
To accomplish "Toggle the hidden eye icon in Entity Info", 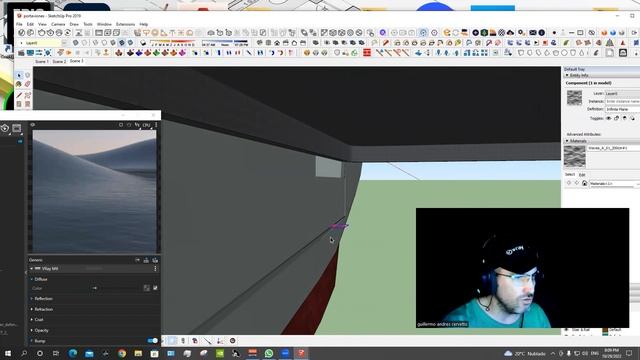I will pos(608,118).
